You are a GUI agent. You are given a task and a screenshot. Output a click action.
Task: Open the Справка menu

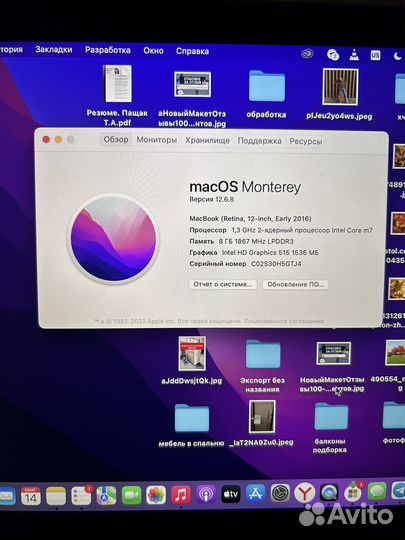[x=193, y=51]
